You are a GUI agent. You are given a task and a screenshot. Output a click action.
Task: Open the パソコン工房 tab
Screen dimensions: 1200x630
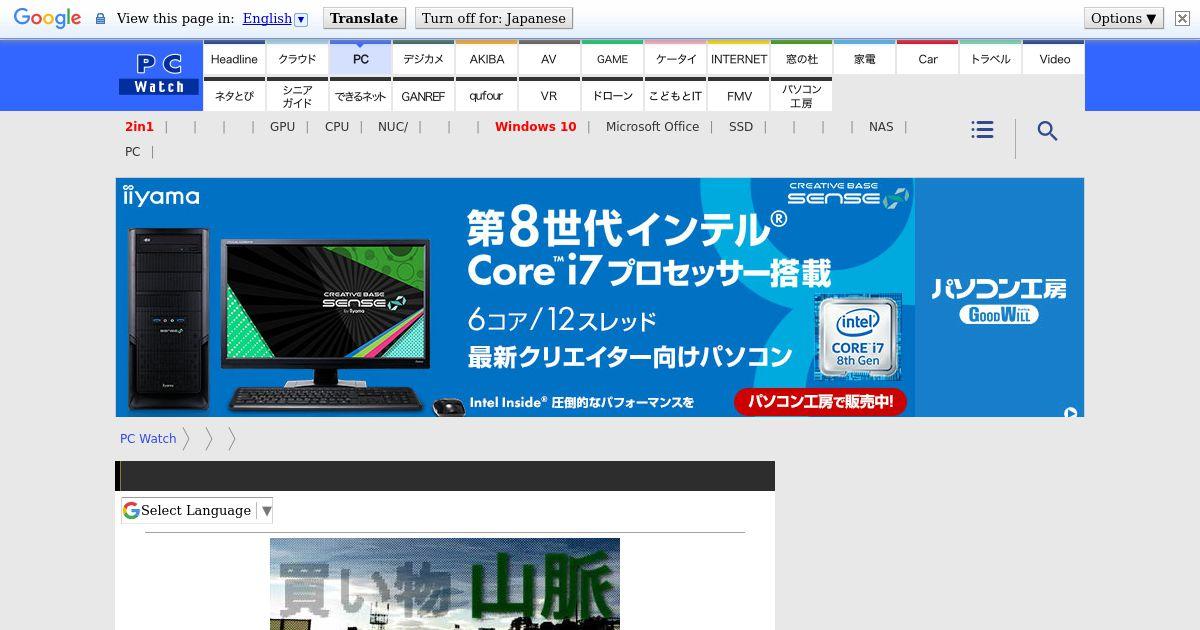point(801,96)
